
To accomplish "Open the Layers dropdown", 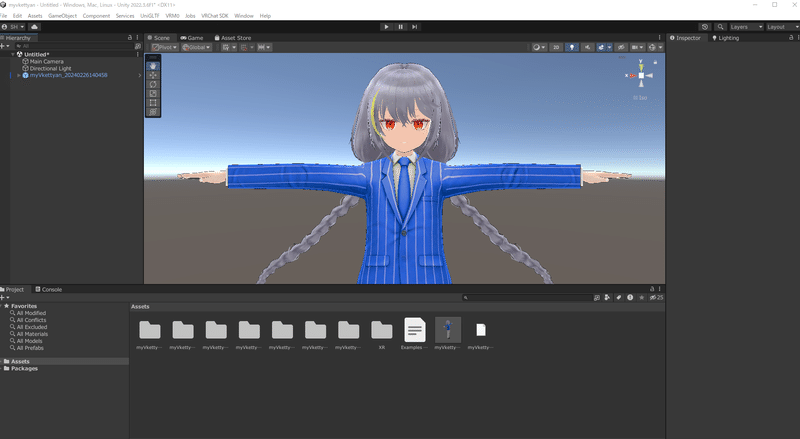I will 746,27.
